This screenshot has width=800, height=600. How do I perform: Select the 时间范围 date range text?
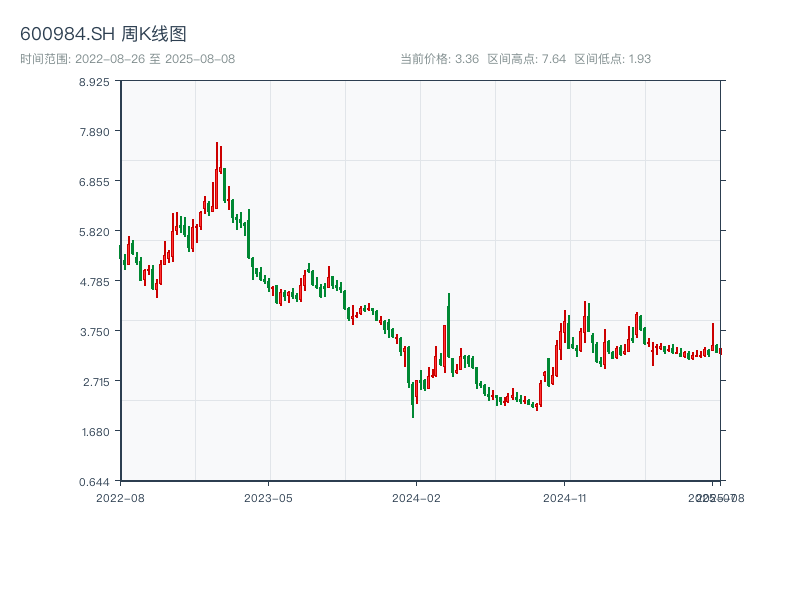pos(127,59)
